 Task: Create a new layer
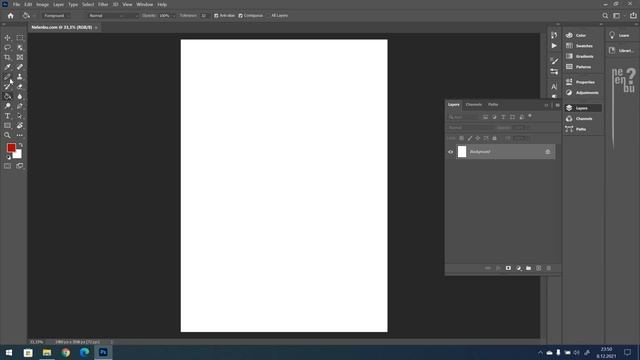coord(539,268)
